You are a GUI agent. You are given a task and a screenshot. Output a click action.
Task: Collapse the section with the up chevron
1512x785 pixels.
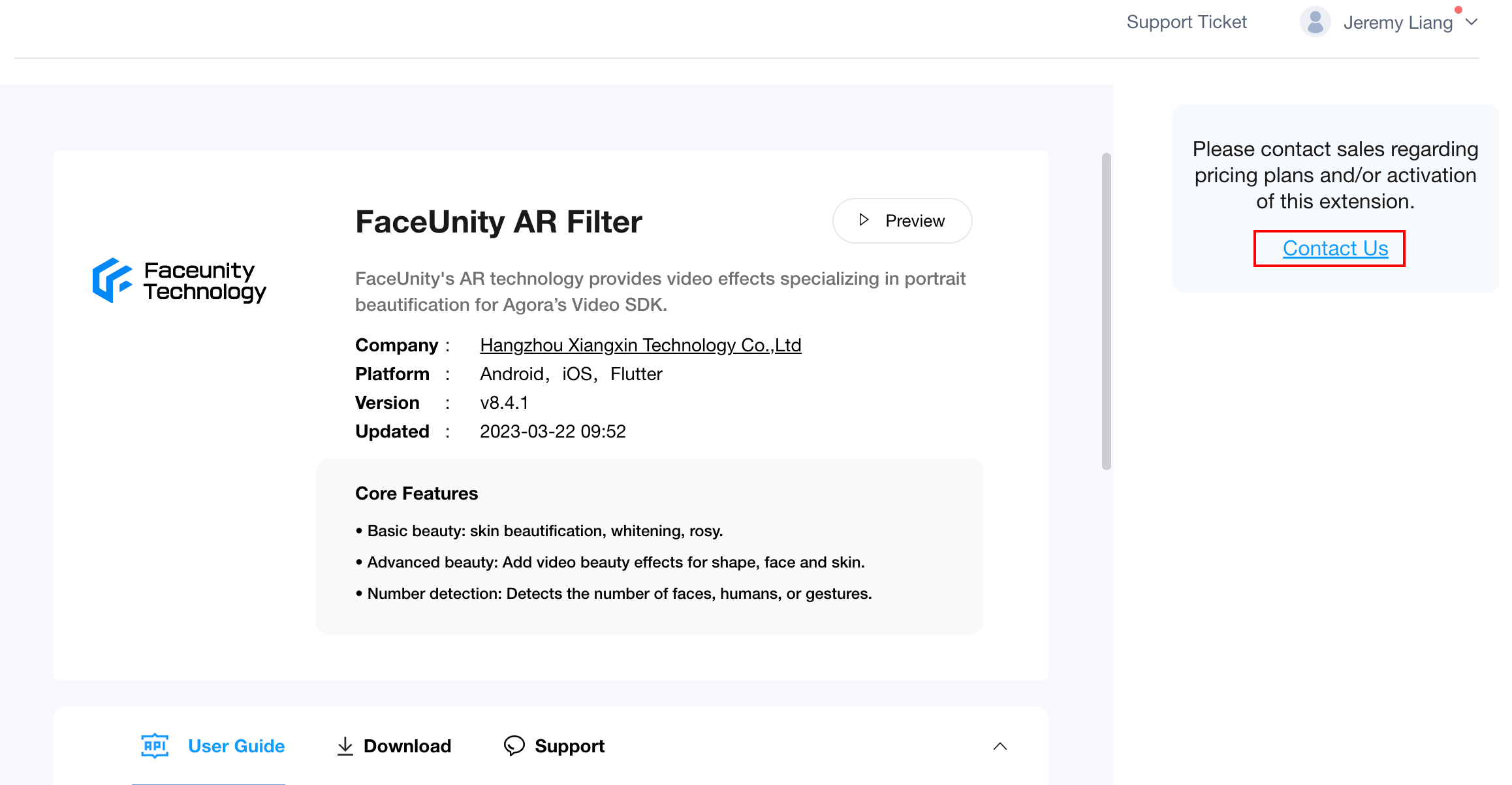(x=1000, y=746)
